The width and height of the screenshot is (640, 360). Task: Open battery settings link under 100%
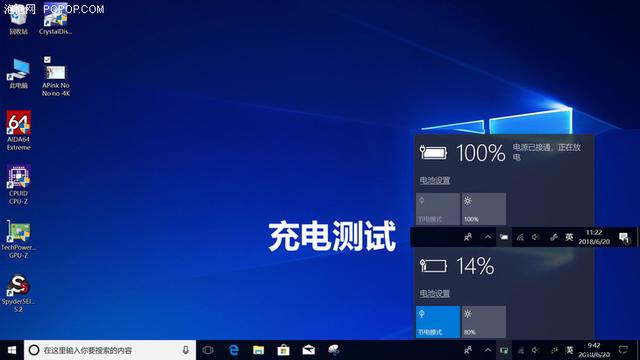click(x=435, y=180)
